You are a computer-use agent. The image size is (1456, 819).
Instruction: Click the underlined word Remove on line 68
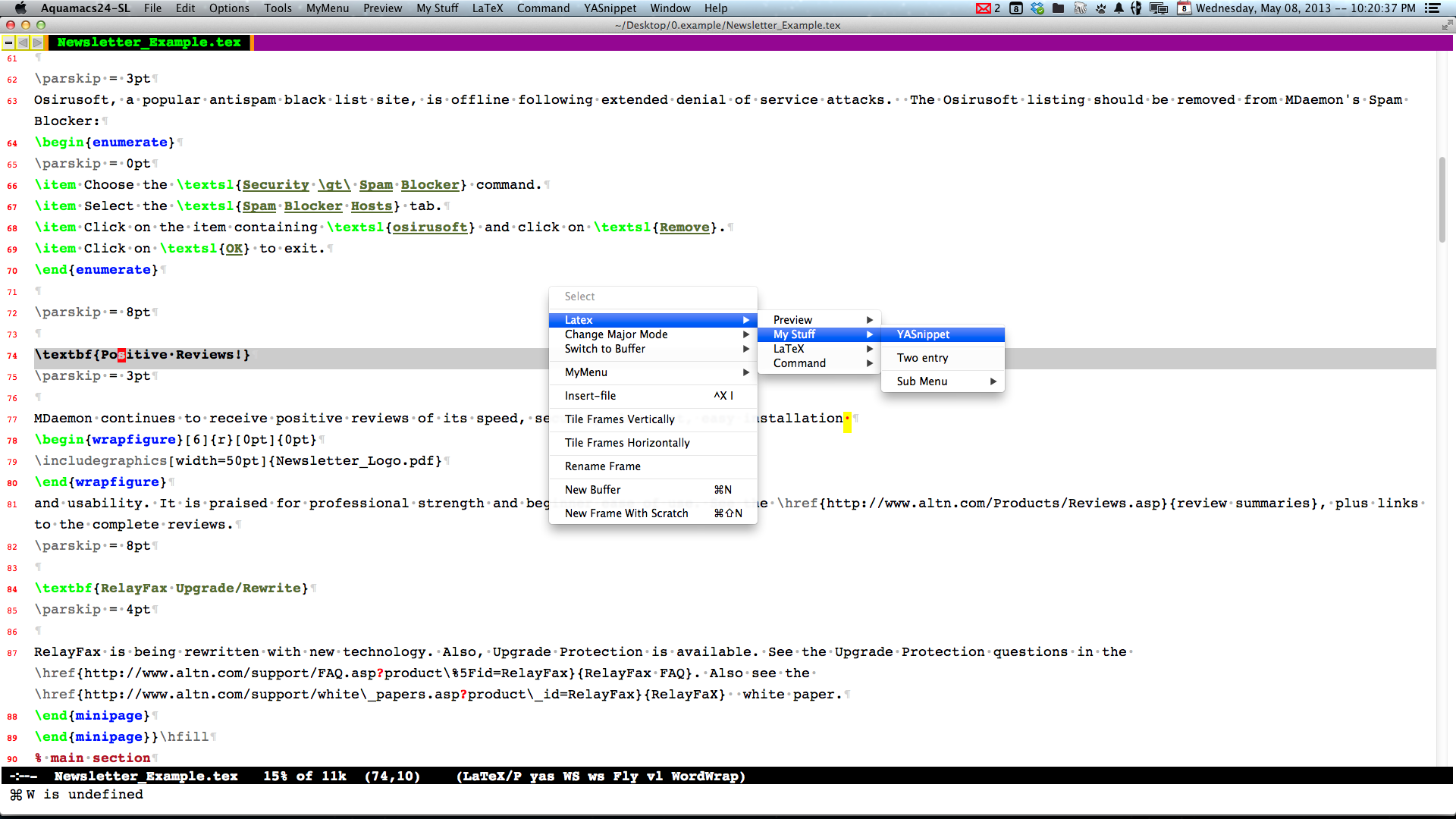point(685,227)
